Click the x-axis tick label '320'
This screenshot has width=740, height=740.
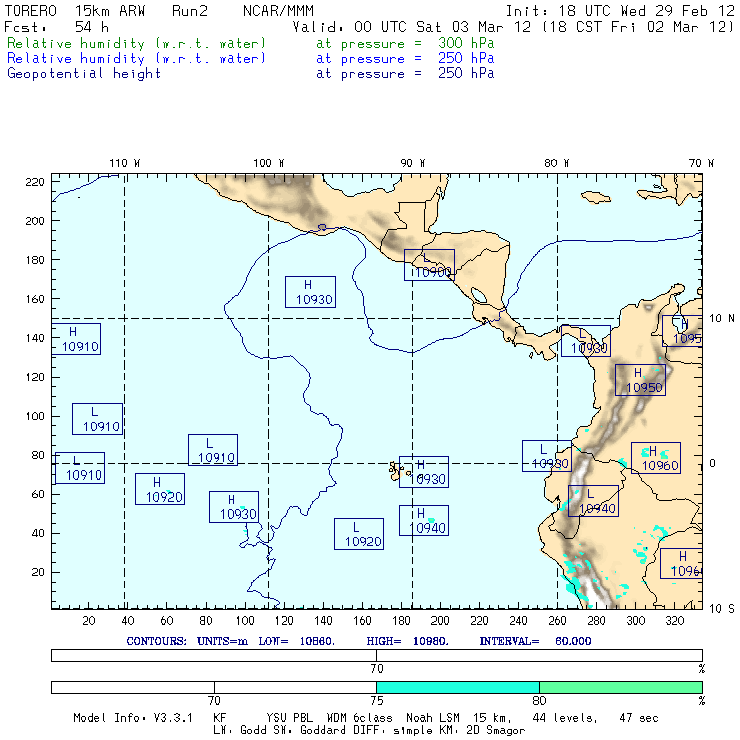pyautogui.click(x=674, y=621)
